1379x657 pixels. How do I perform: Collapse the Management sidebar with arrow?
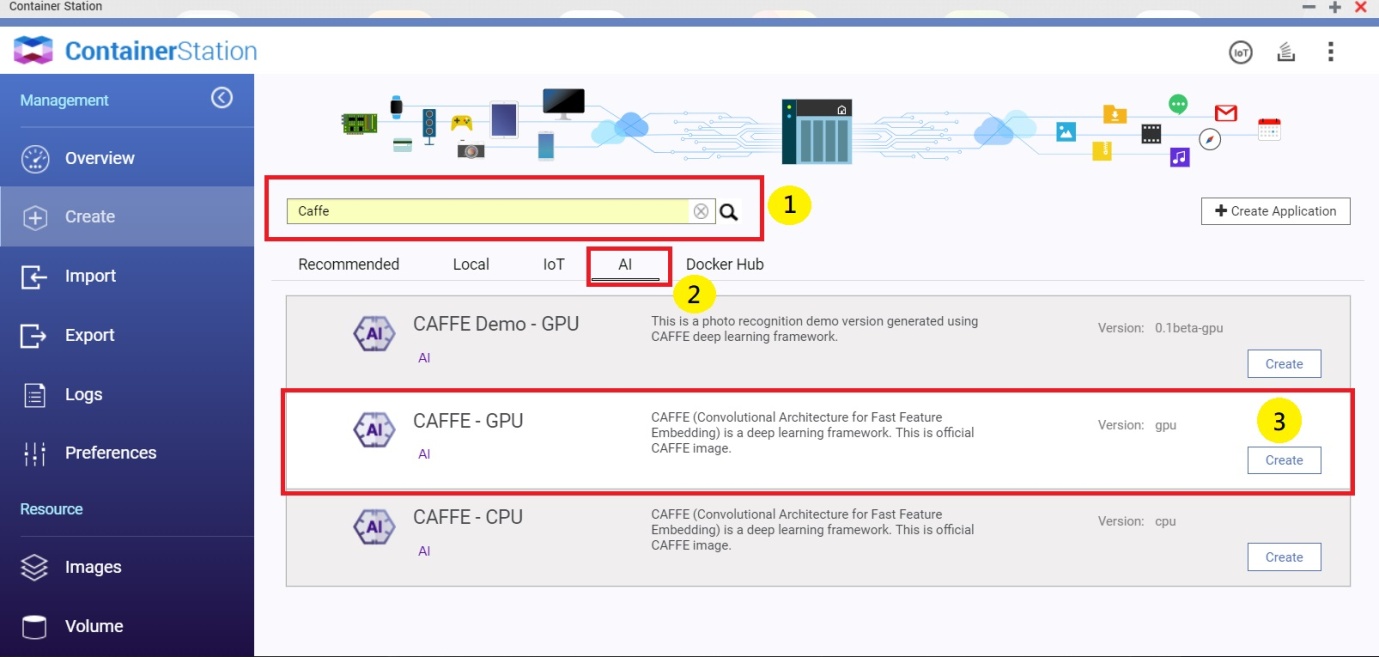[222, 98]
